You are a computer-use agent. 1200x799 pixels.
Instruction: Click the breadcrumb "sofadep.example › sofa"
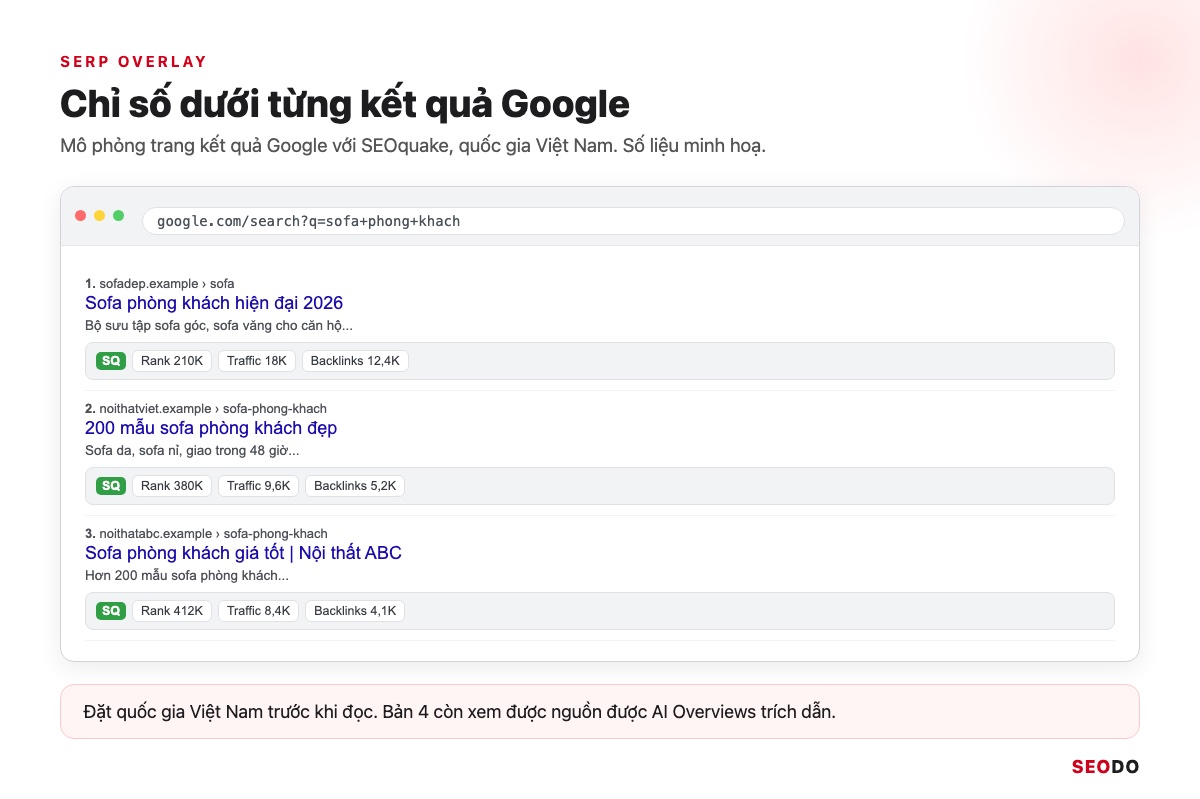coord(166,284)
